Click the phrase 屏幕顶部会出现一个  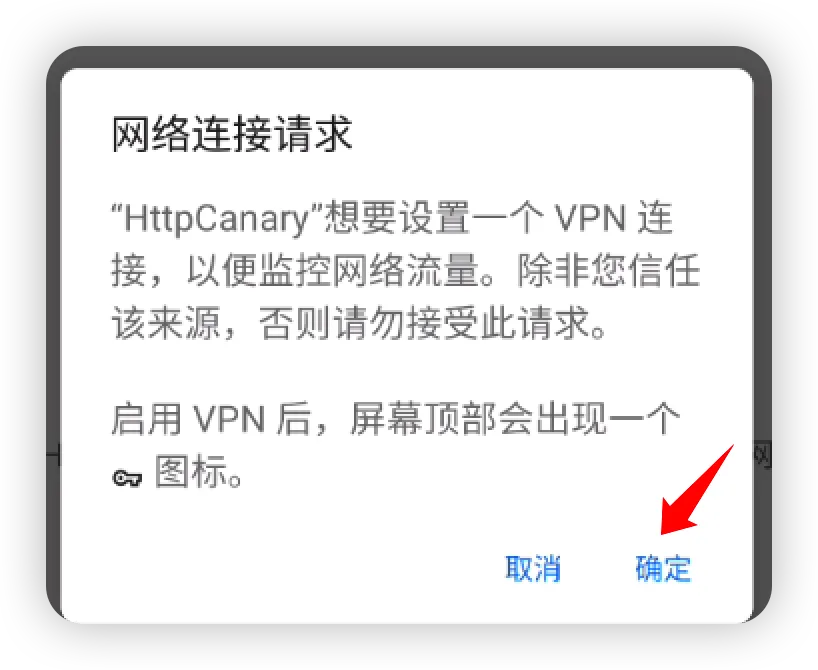pos(515,418)
